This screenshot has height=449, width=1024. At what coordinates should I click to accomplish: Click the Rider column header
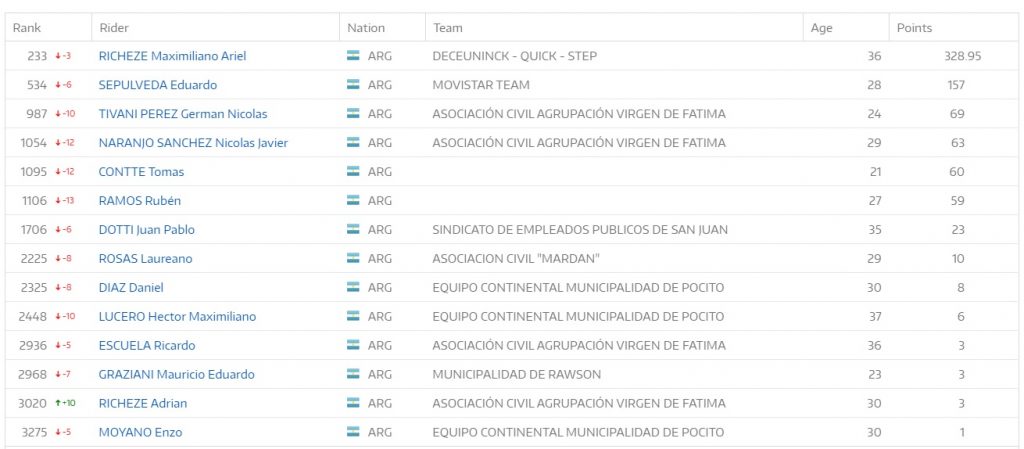click(x=114, y=28)
